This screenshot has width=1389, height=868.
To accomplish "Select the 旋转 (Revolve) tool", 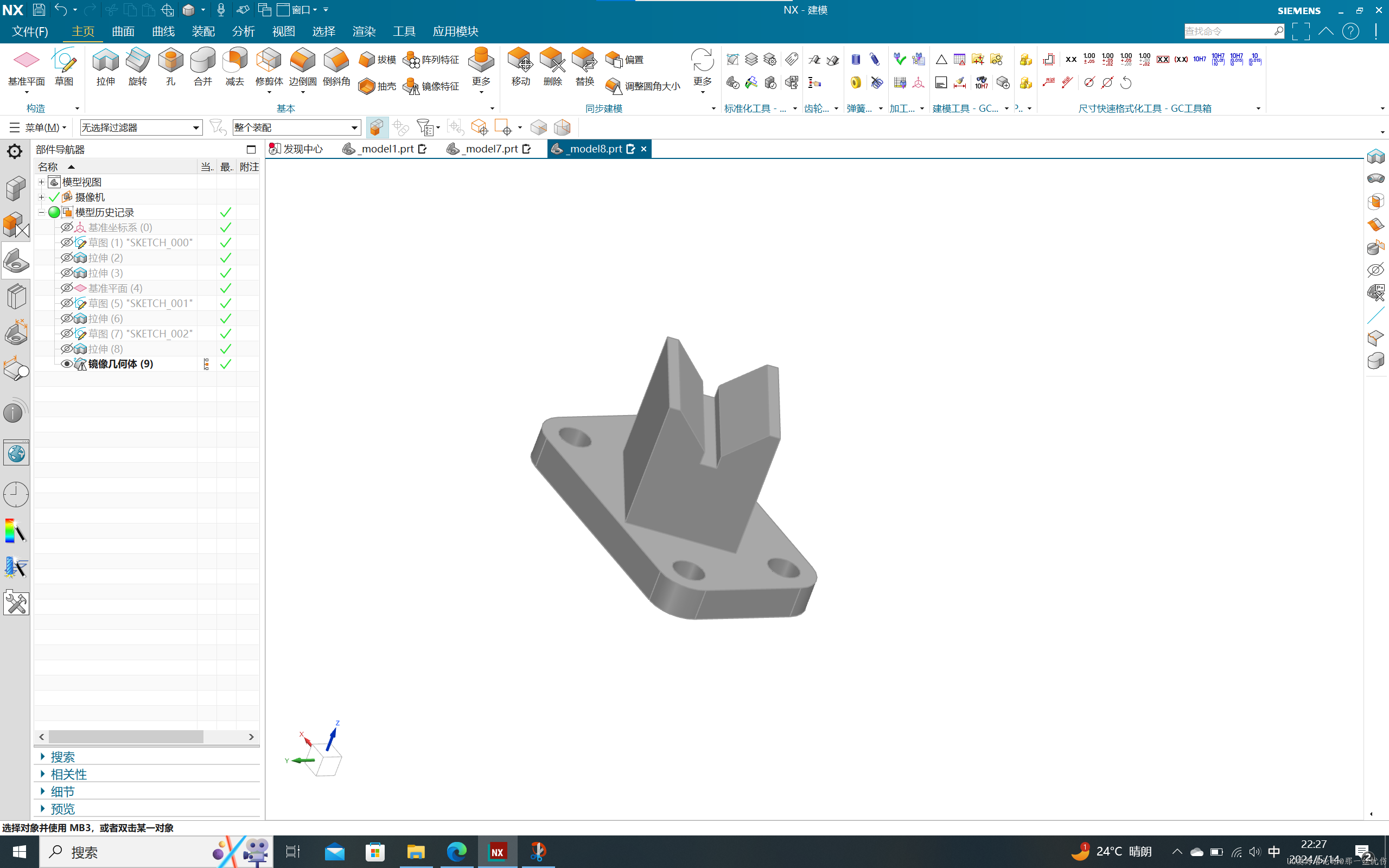I will (x=138, y=67).
